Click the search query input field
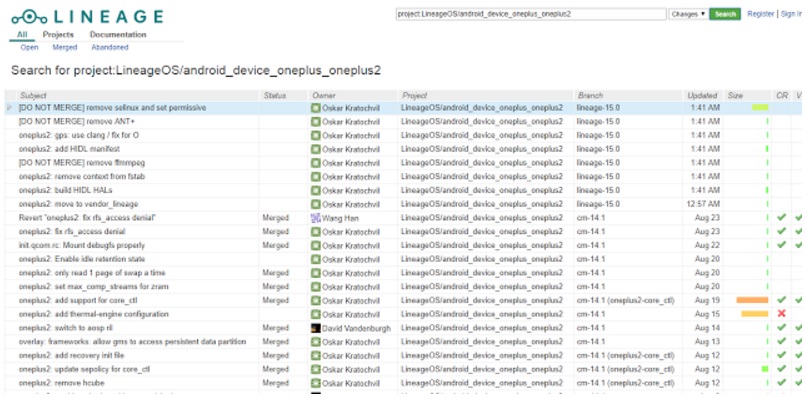The height and width of the screenshot is (398, 805). tap(531, 14)
